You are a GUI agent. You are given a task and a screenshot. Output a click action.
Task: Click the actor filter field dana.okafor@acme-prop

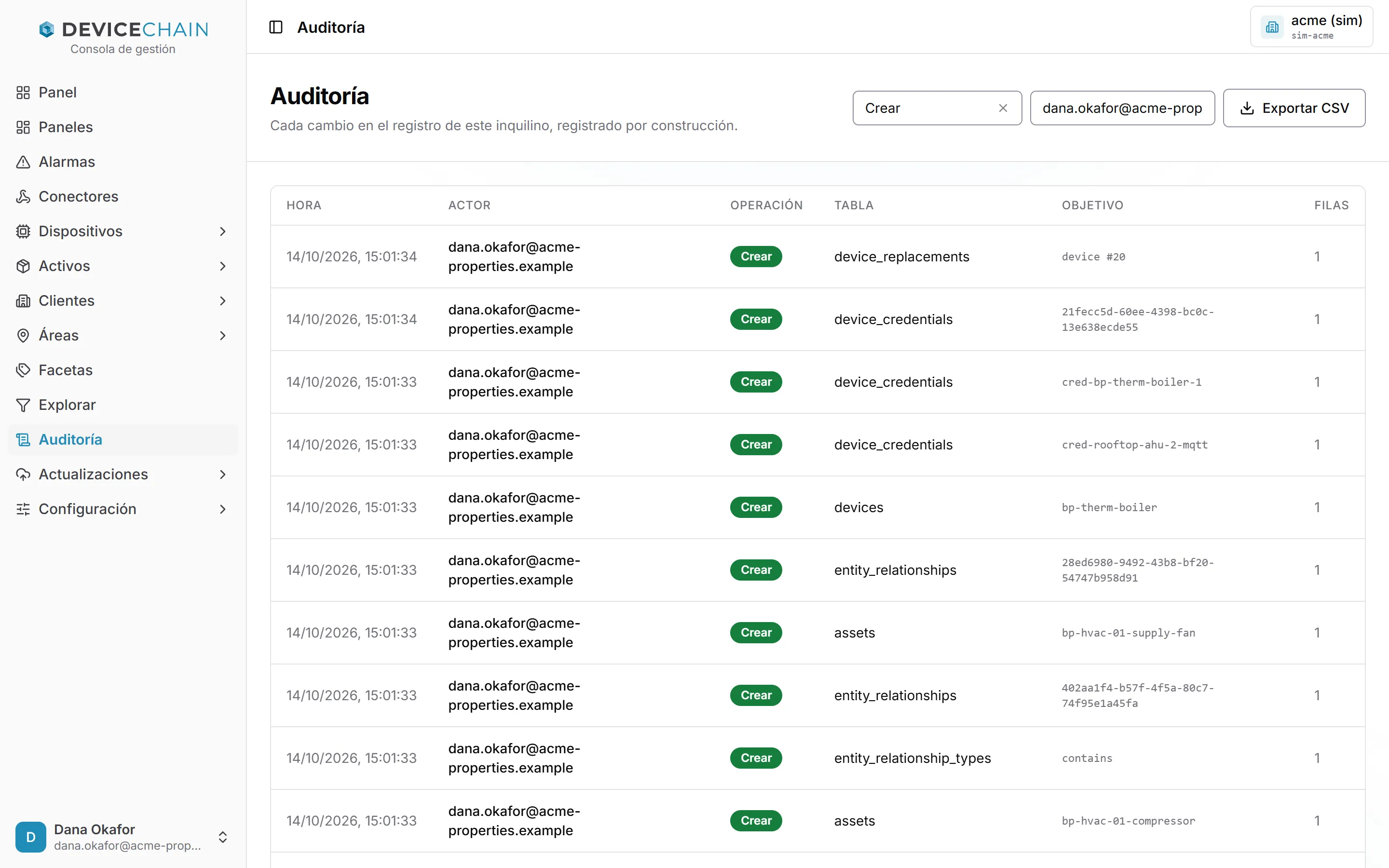(1122, 108)
